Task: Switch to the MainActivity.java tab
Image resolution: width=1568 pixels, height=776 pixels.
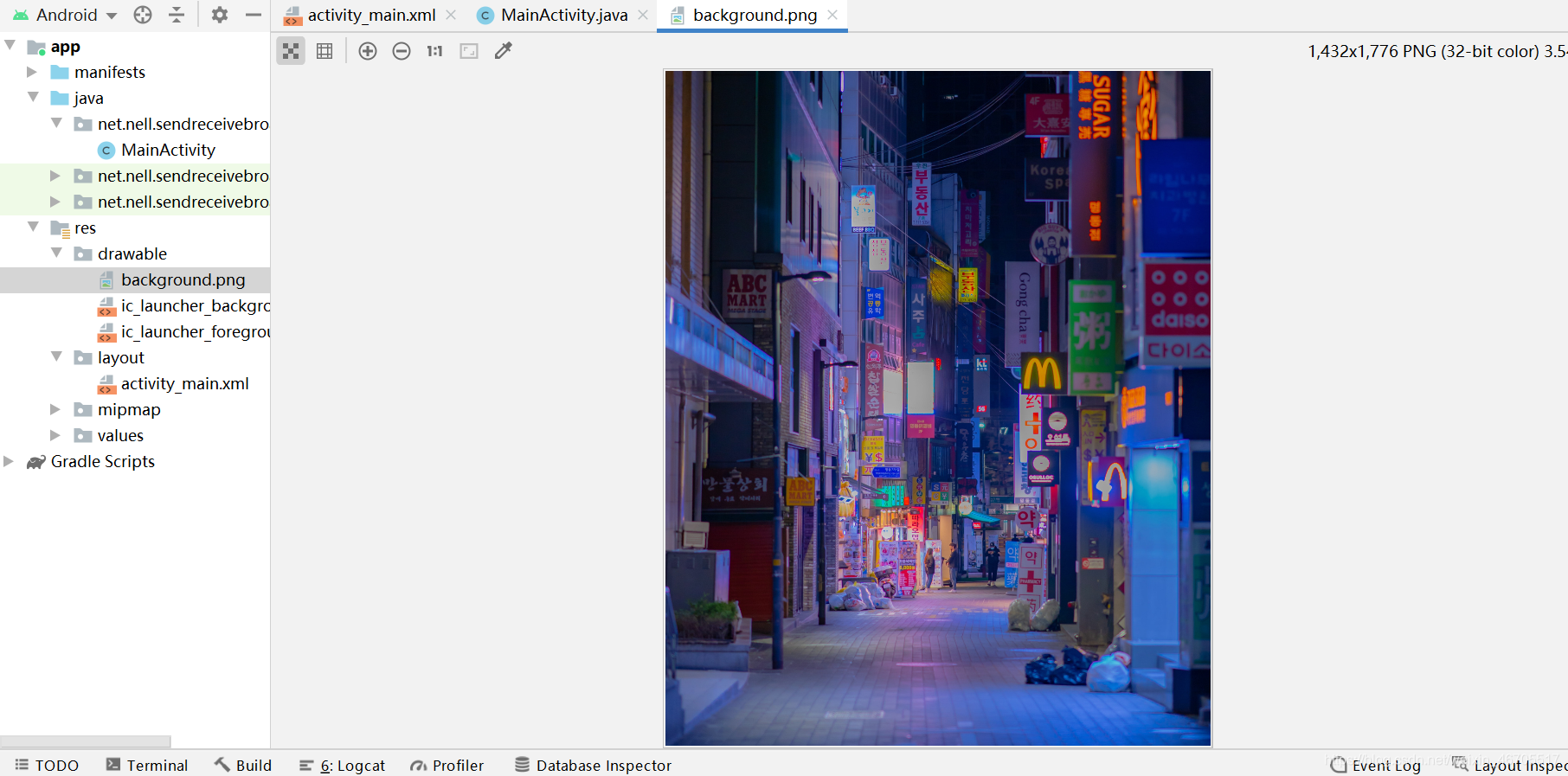Action: (x=564, y=15)
